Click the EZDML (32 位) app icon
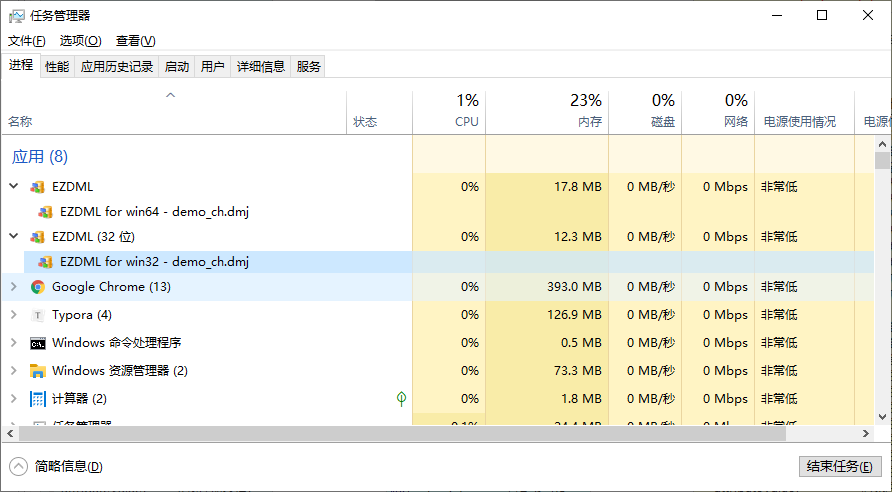 tap(38, 237)
